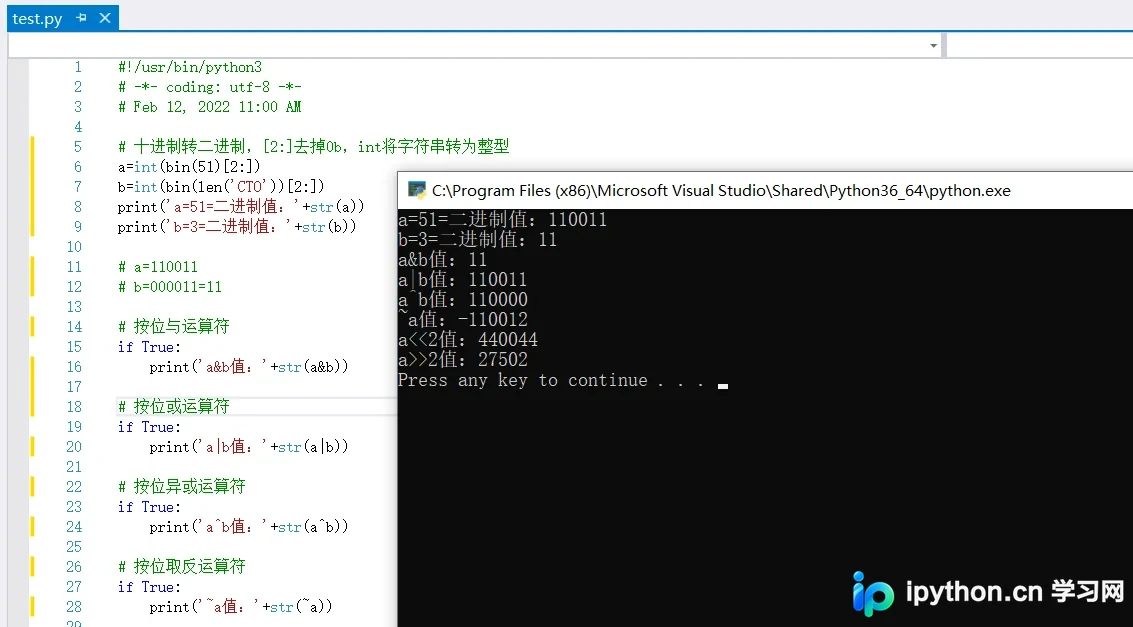This screenshot has height=627, width=1133.
Task: Click the '# 按位或运算符' comment
Action: coord(173,407)
